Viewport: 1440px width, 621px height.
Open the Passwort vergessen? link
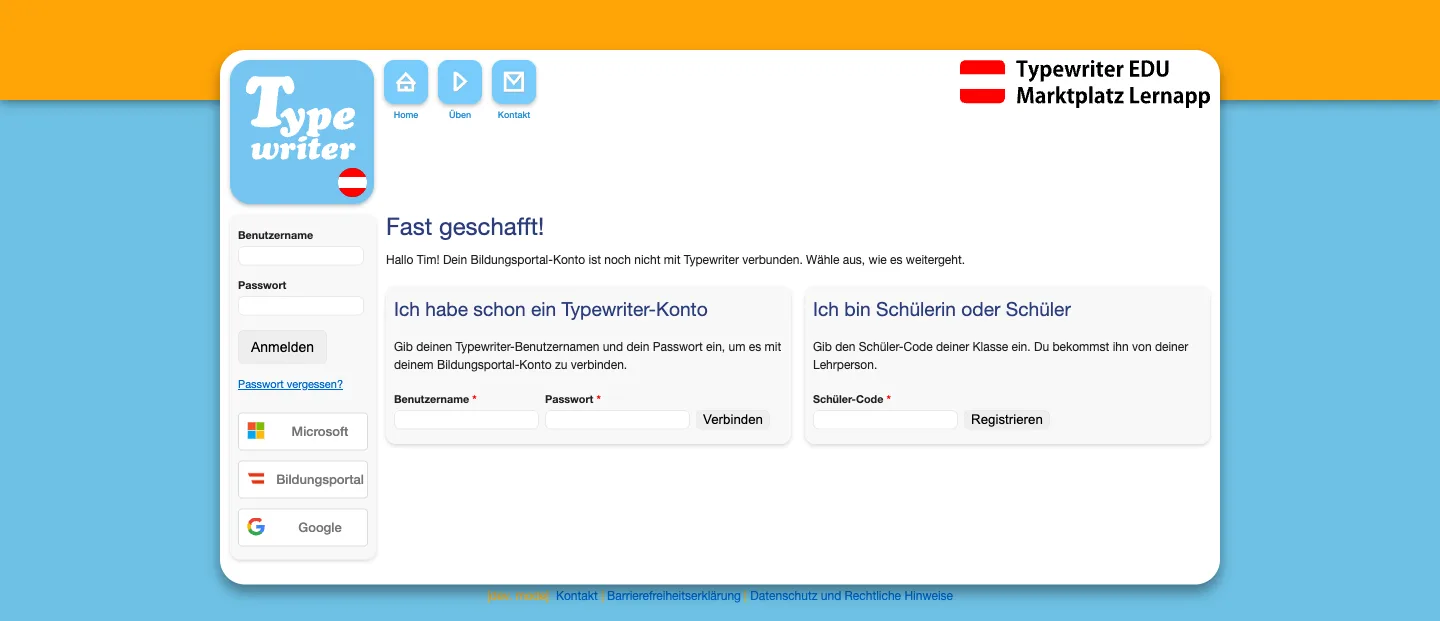290,384
